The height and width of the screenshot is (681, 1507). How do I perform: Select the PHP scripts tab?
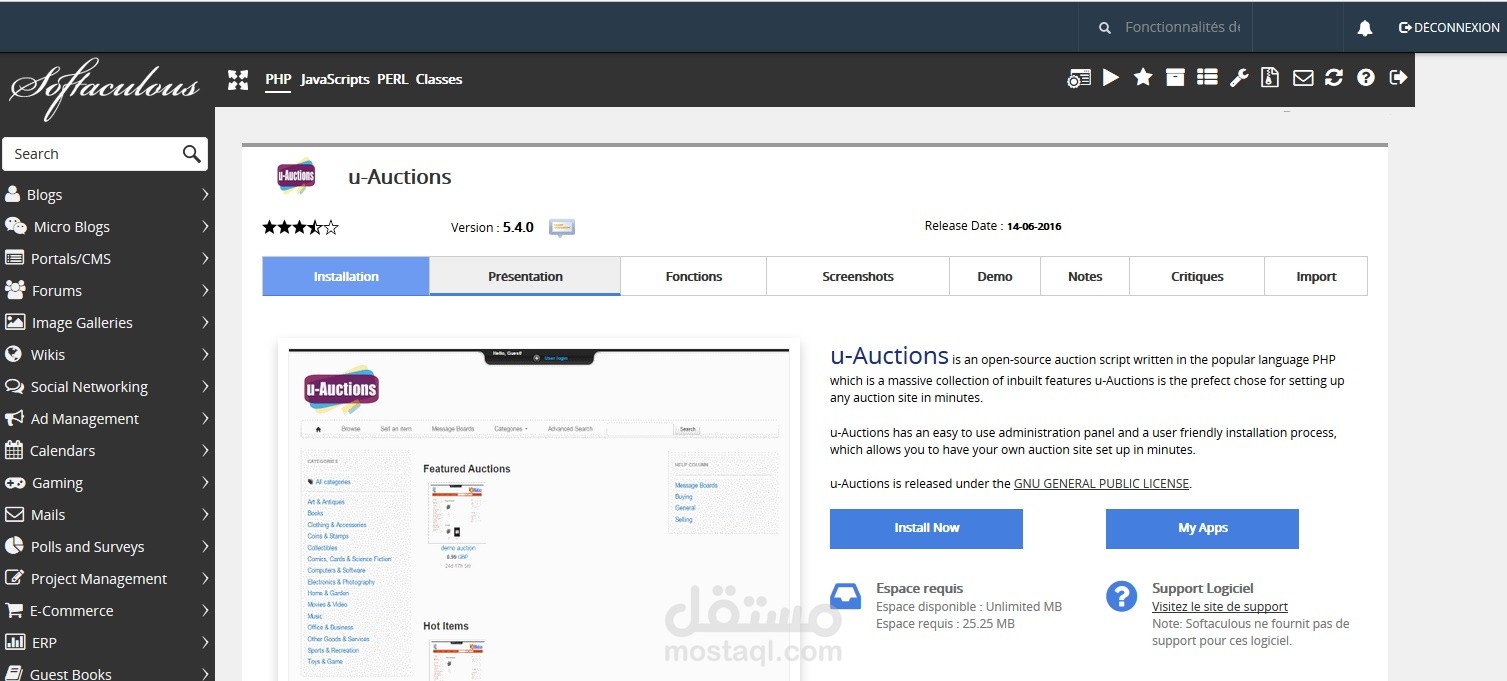pos(278,79)
